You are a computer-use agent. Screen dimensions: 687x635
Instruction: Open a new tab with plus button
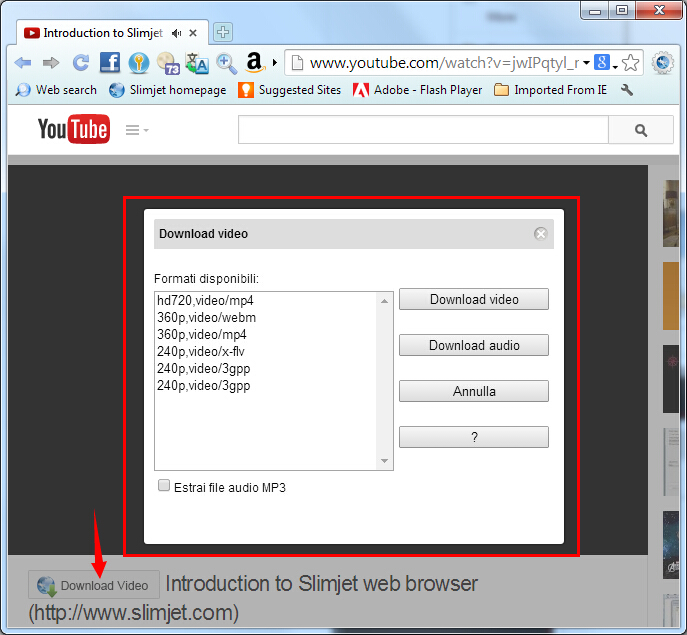(x=223, y=32)
